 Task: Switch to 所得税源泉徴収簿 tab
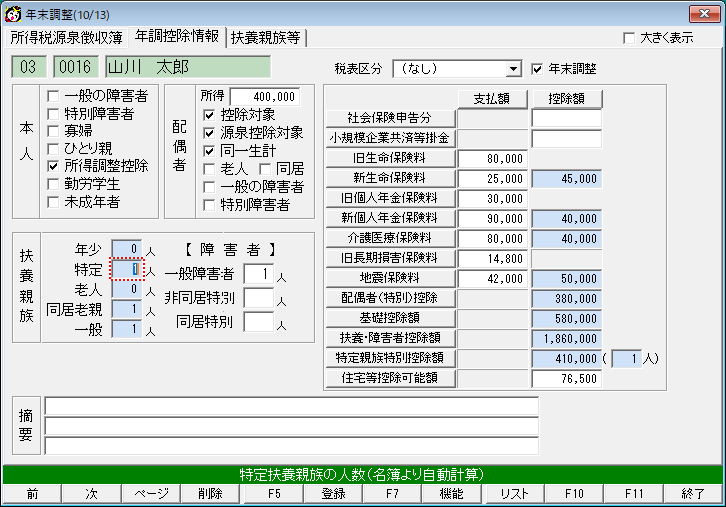67,38
